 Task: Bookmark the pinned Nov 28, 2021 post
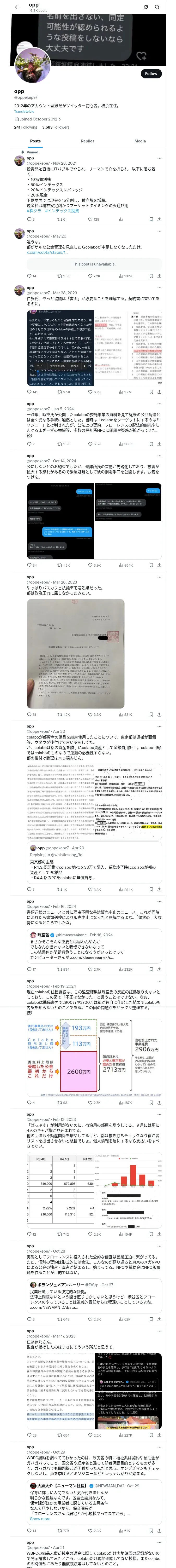tap(151, 219)
